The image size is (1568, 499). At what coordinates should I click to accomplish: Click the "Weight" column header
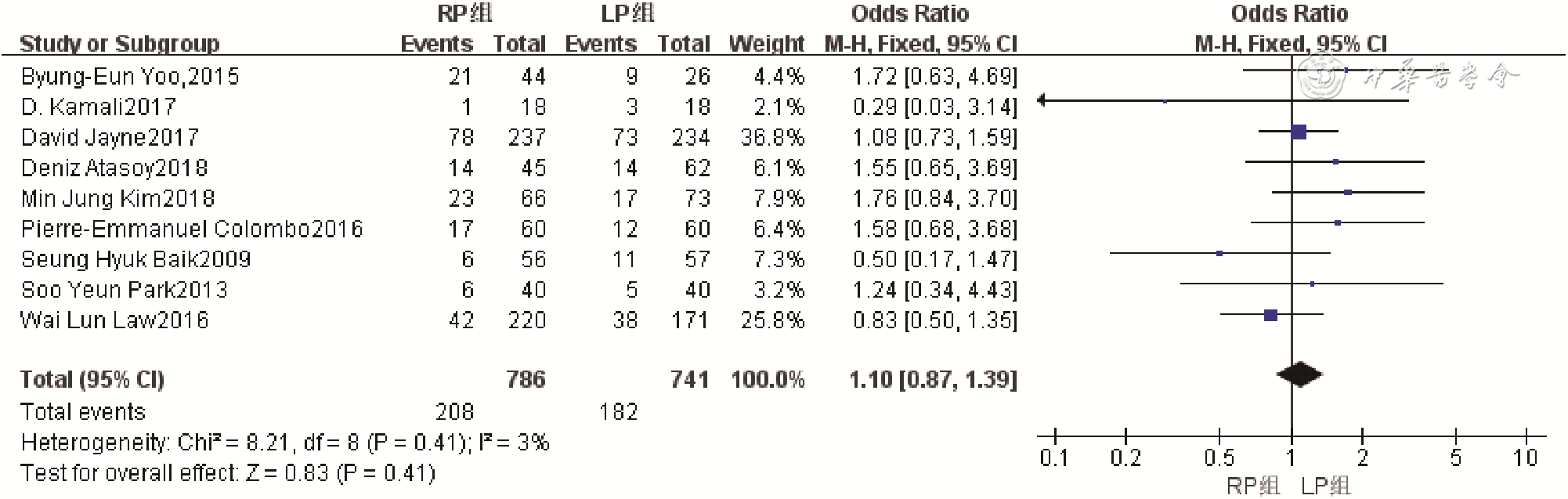[x=766, y=44]
